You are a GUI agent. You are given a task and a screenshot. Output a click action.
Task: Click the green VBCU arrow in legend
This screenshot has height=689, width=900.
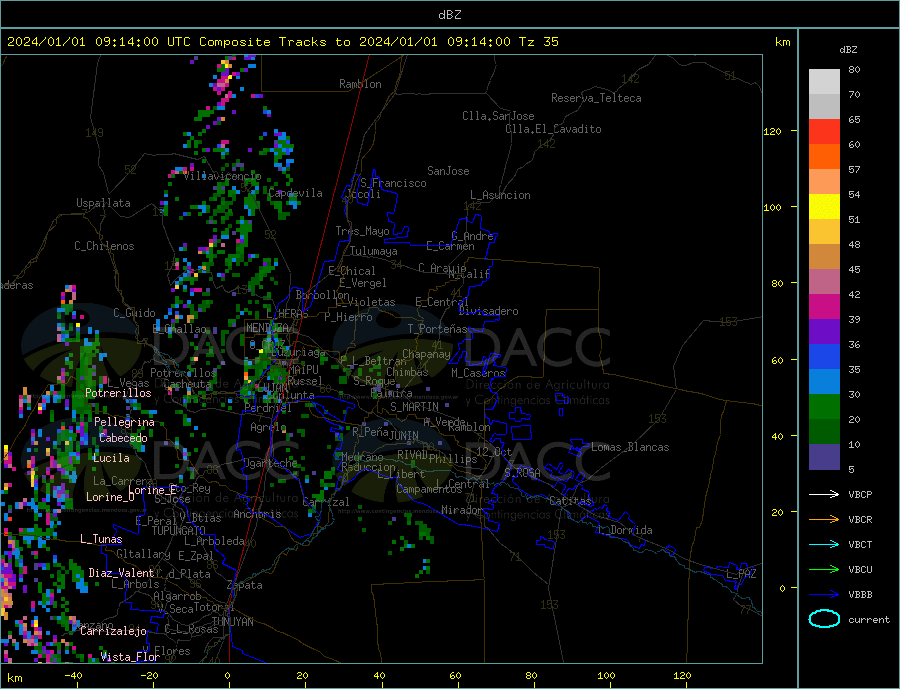(824, 570)
